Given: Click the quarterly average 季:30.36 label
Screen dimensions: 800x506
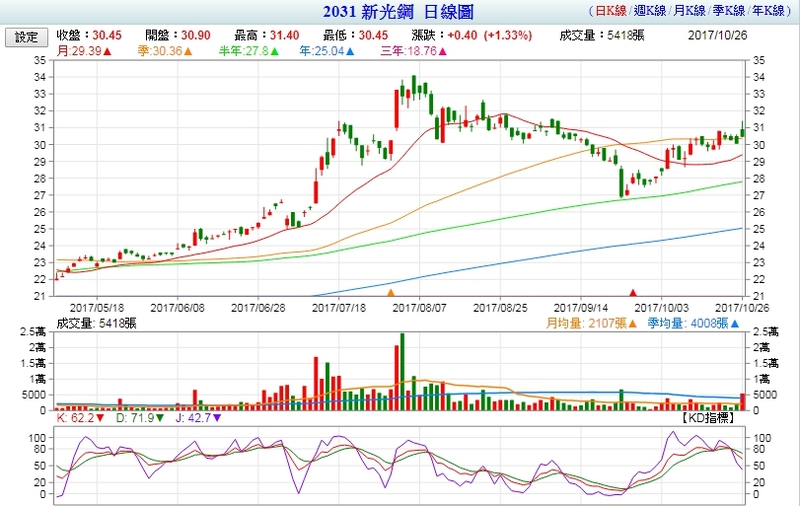Looking at the screenshot, I should click(165, 51).
